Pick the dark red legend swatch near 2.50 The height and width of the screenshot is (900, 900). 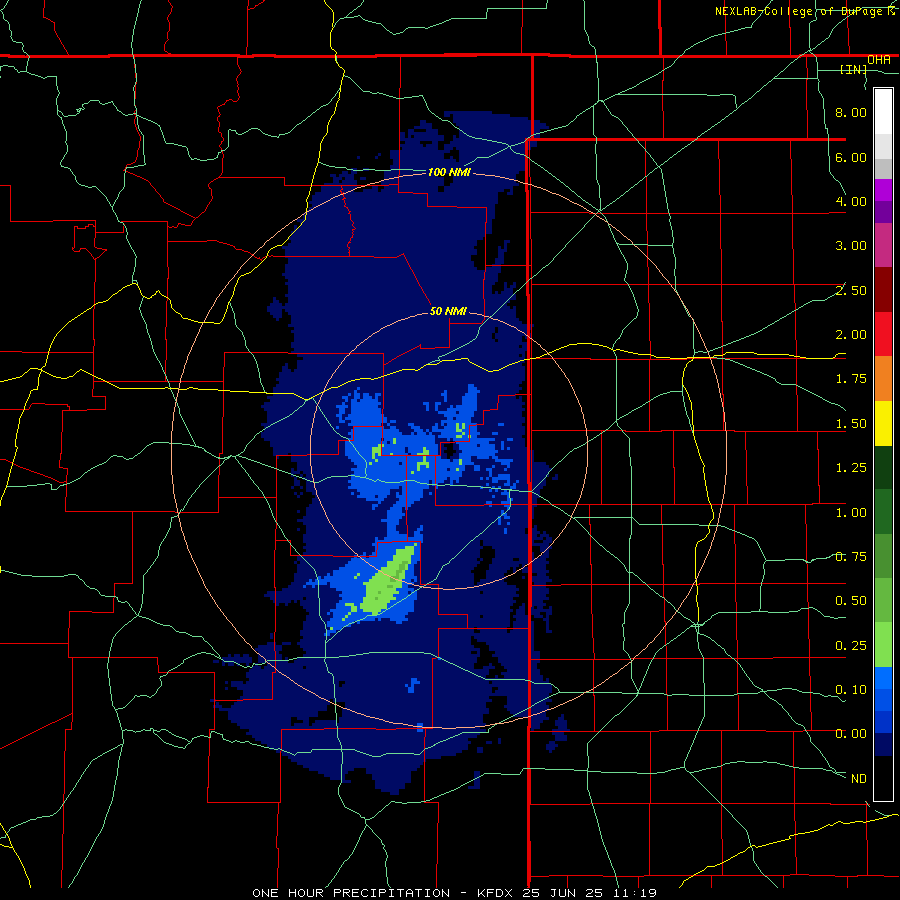(883, 290)
